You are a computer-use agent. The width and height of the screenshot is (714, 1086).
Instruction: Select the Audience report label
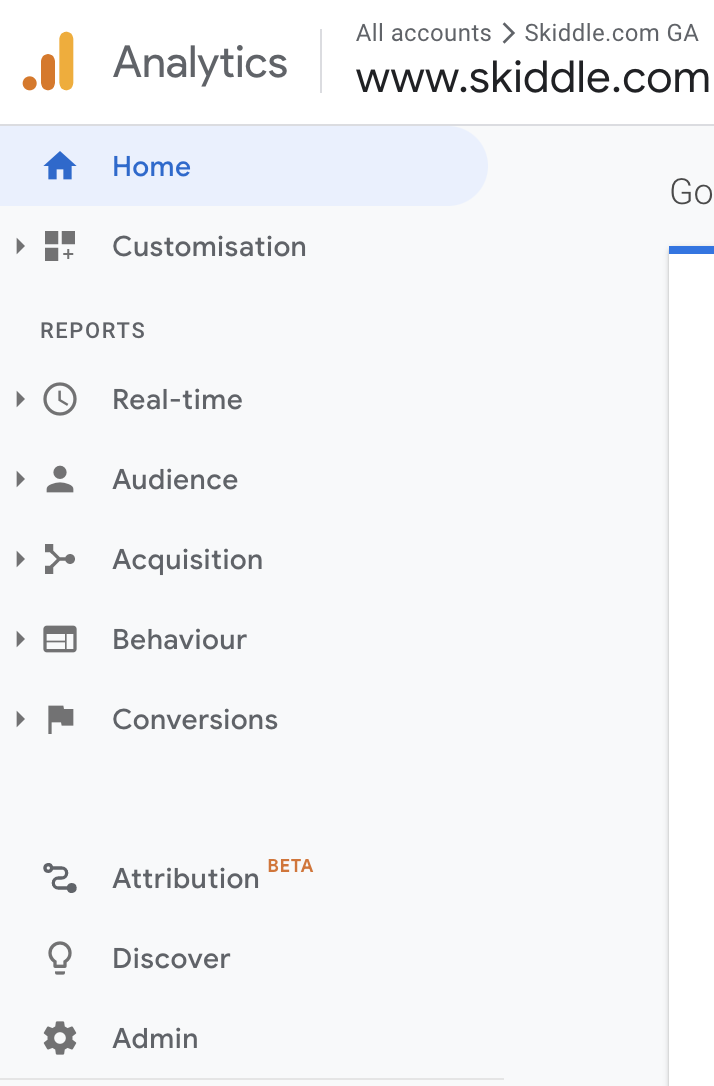[175, 479]
